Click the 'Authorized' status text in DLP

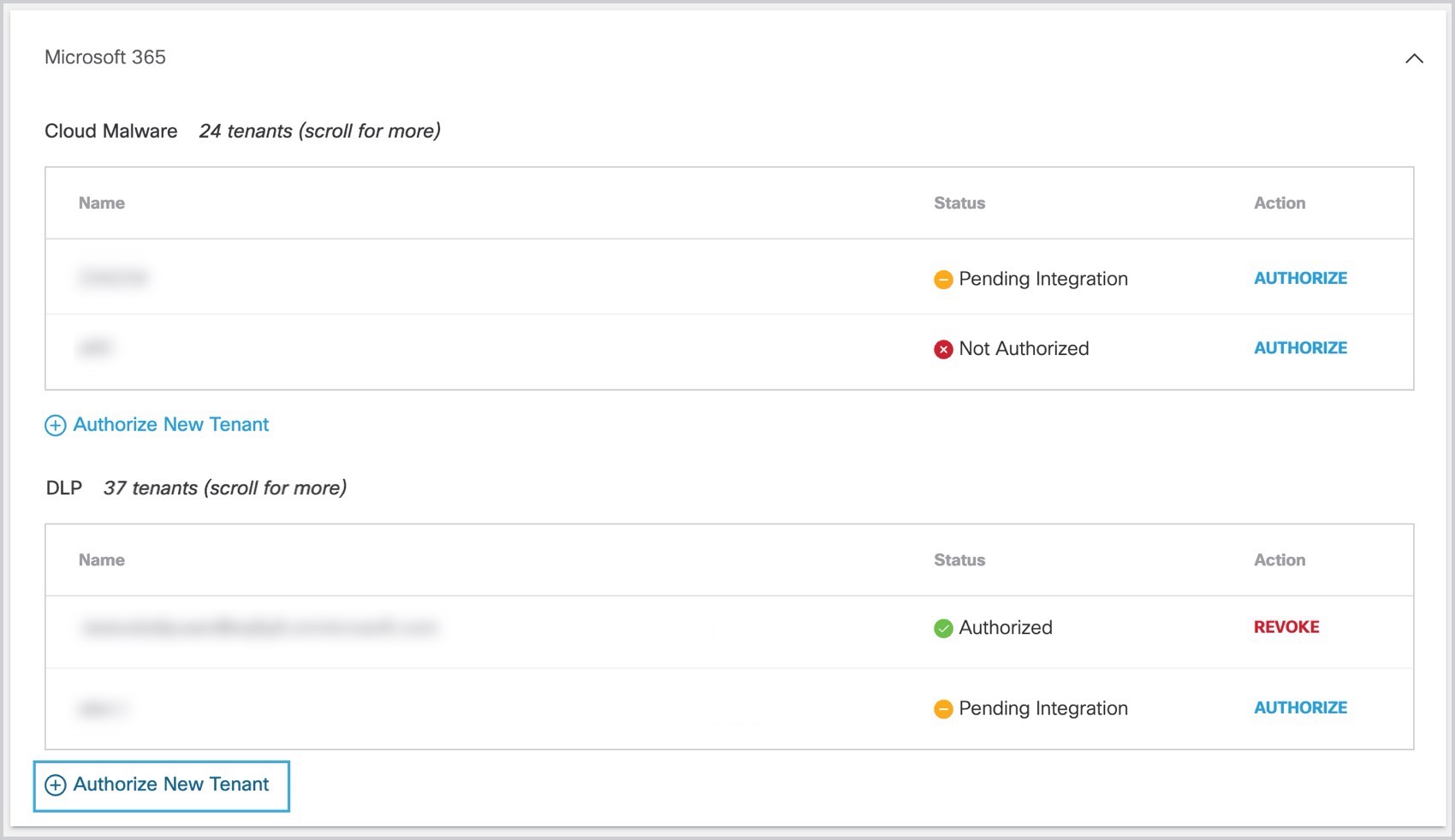(x=1006, y=627)
